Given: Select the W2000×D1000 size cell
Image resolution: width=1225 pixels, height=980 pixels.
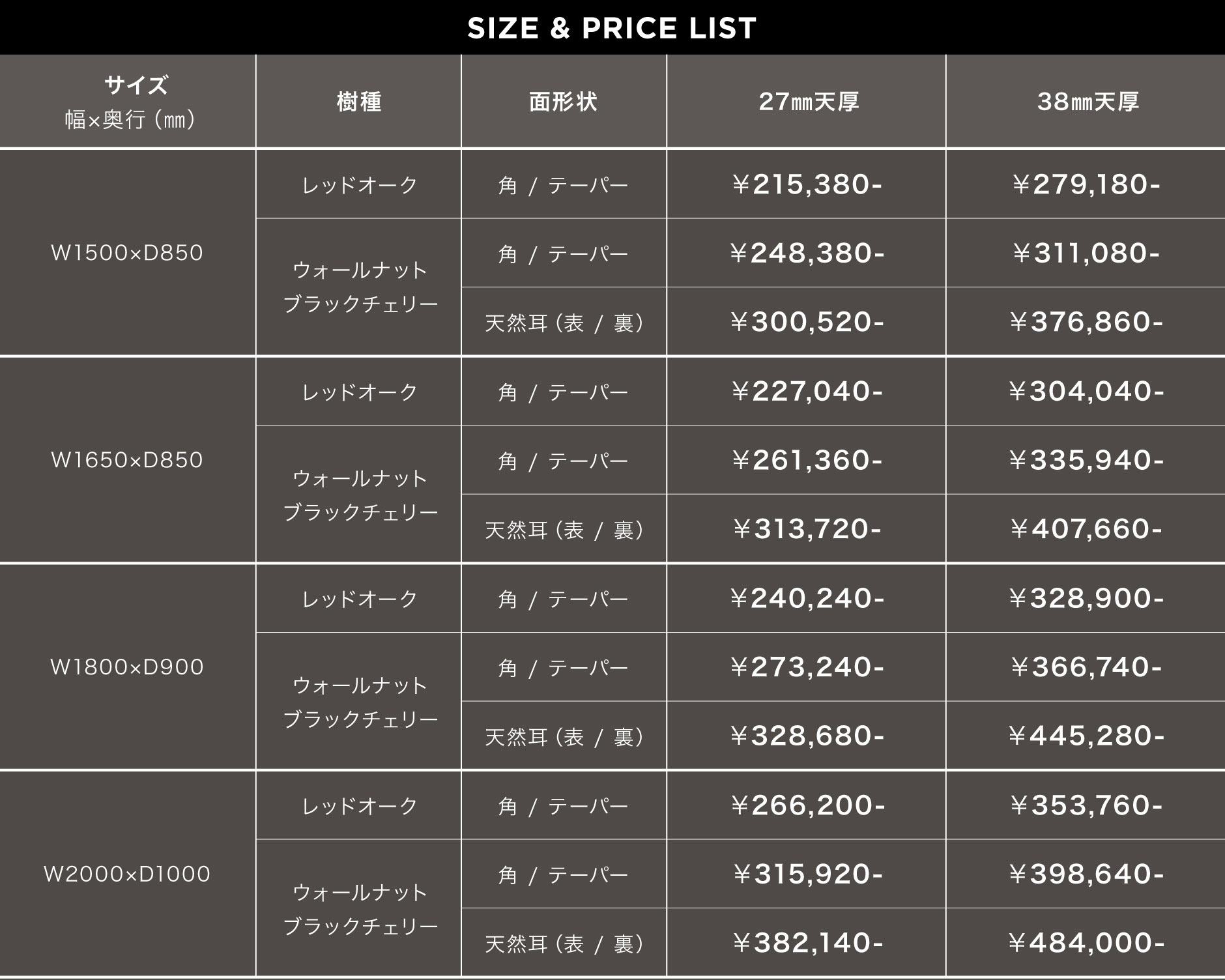Looking at the screenshot, I should (127, 874).
